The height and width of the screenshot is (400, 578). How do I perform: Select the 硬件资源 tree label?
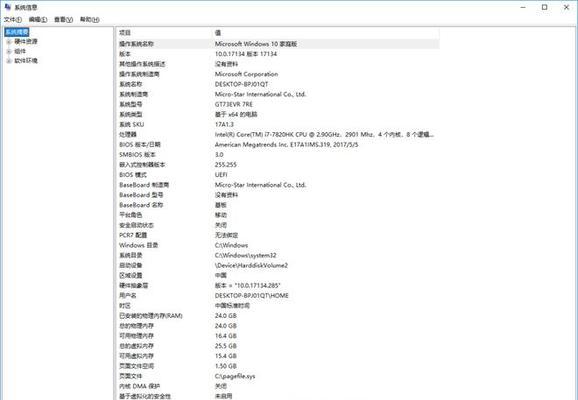click(26, 42)
